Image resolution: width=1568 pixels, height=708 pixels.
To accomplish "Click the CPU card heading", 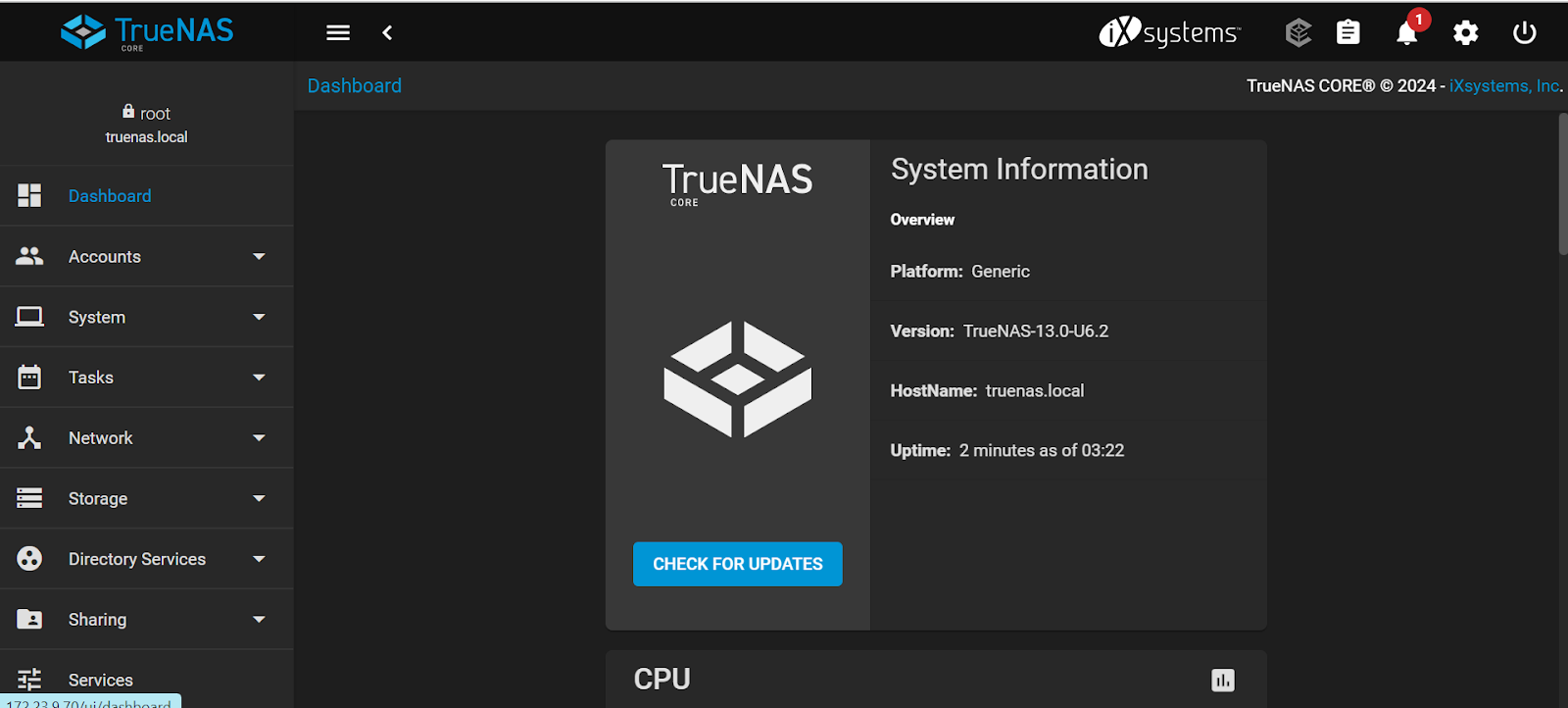I will [662, 679].
